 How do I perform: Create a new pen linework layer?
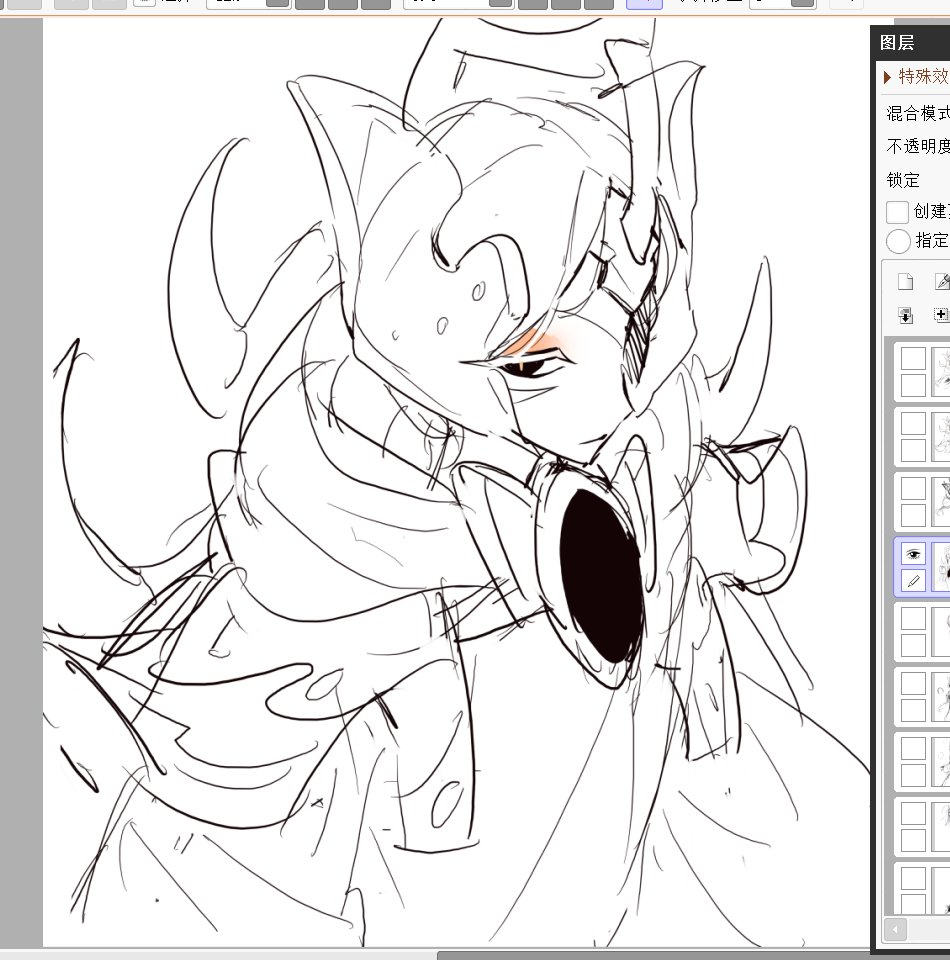click(941, 282)
